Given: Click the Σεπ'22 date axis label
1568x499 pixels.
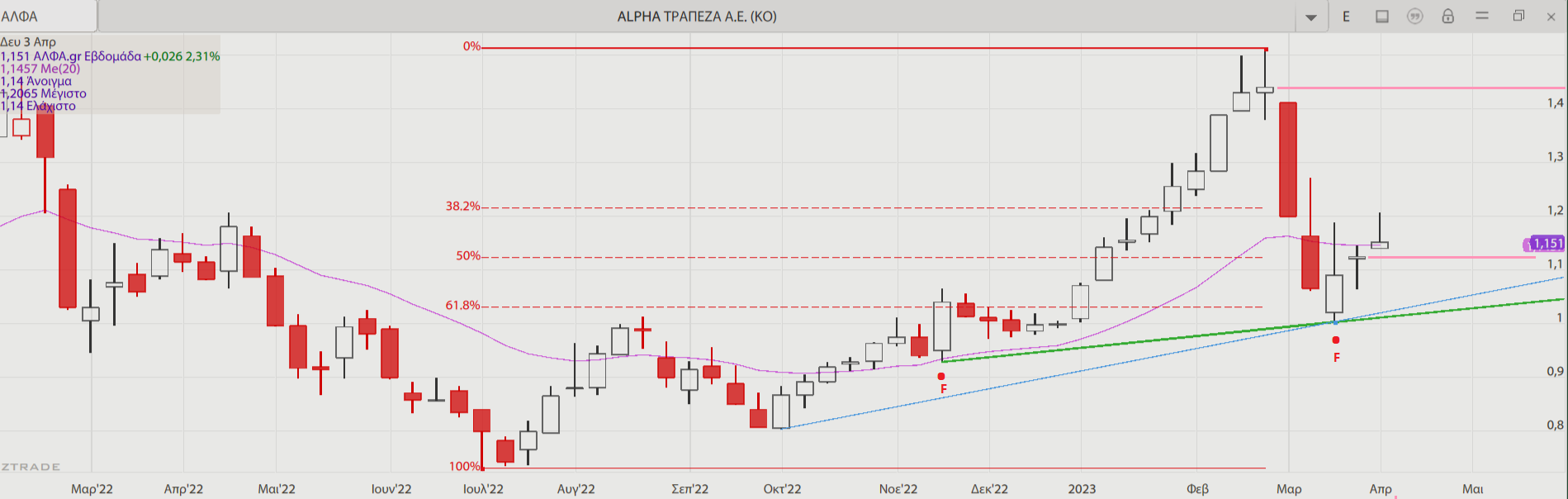Looking at the screenshot, I should click(690, 489).
